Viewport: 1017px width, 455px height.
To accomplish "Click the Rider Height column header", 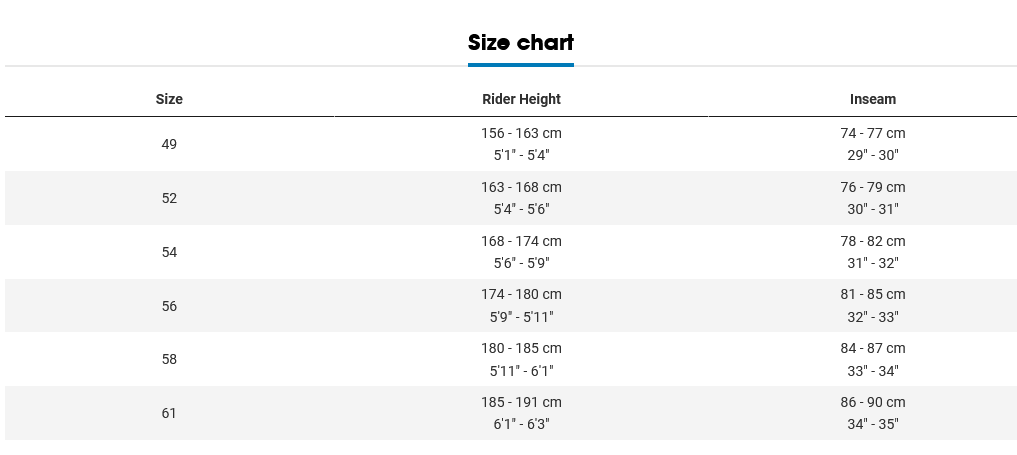I will tap(521, 99).
